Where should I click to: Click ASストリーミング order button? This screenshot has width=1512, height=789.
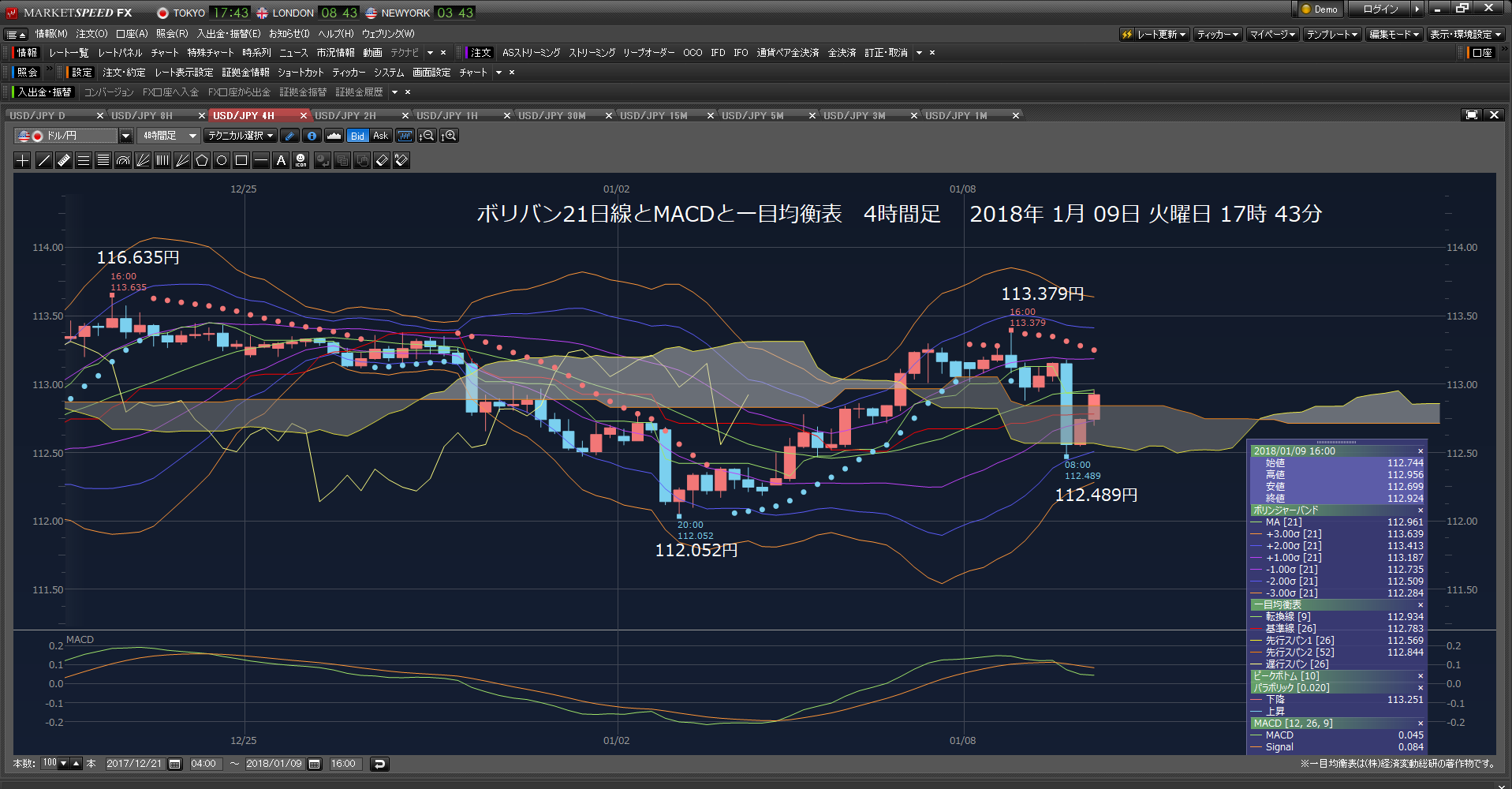click(x=532, y=53)
